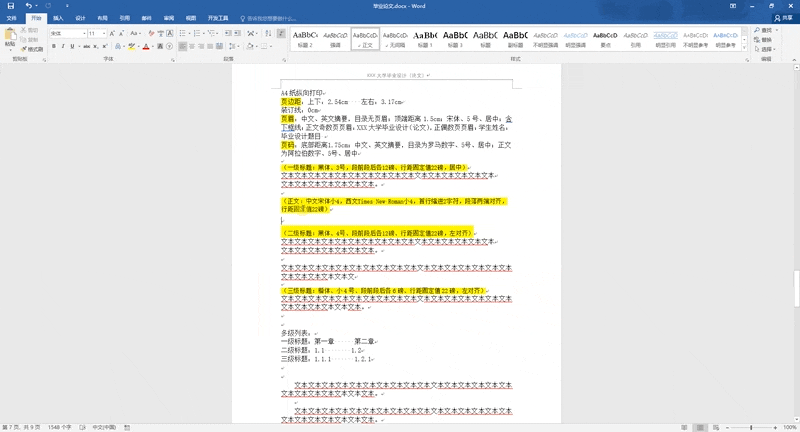
Task: Toggle bold formatting
Action: 54,46
